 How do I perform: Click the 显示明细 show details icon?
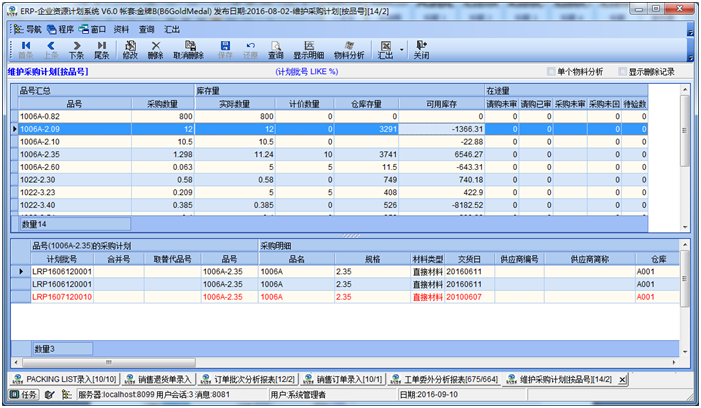[308, 50]
